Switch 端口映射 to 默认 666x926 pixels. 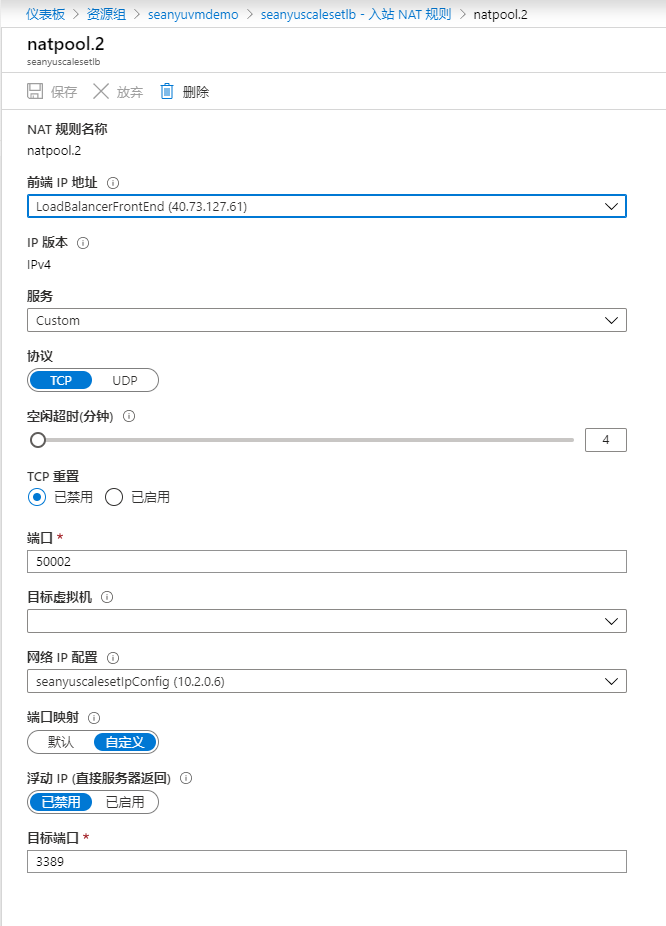tap(61, 742)
